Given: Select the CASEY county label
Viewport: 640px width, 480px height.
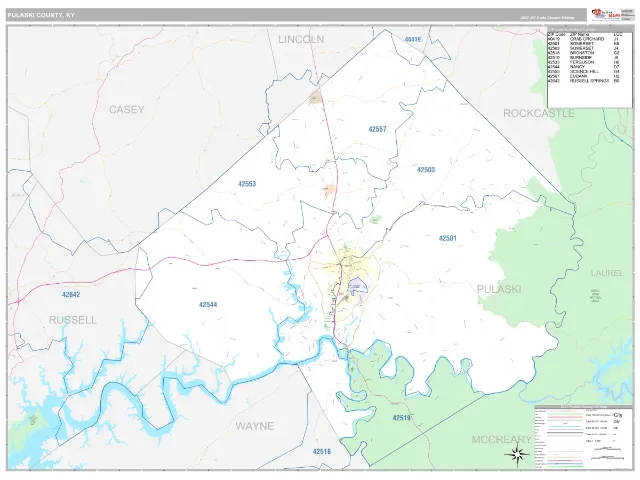Looking at the screenshot, I should (x=127, y=109).
